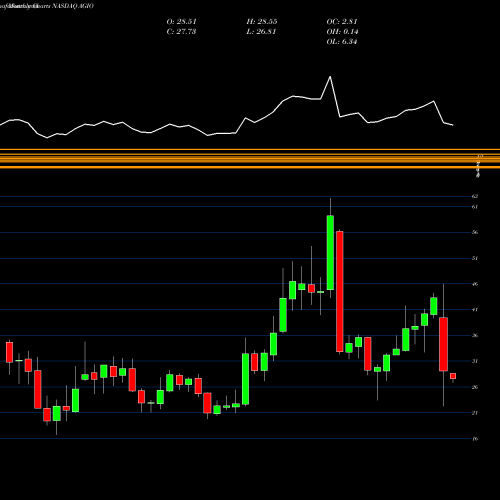Click the 46 price axis label
500x500 pixels.
[475, 284]
